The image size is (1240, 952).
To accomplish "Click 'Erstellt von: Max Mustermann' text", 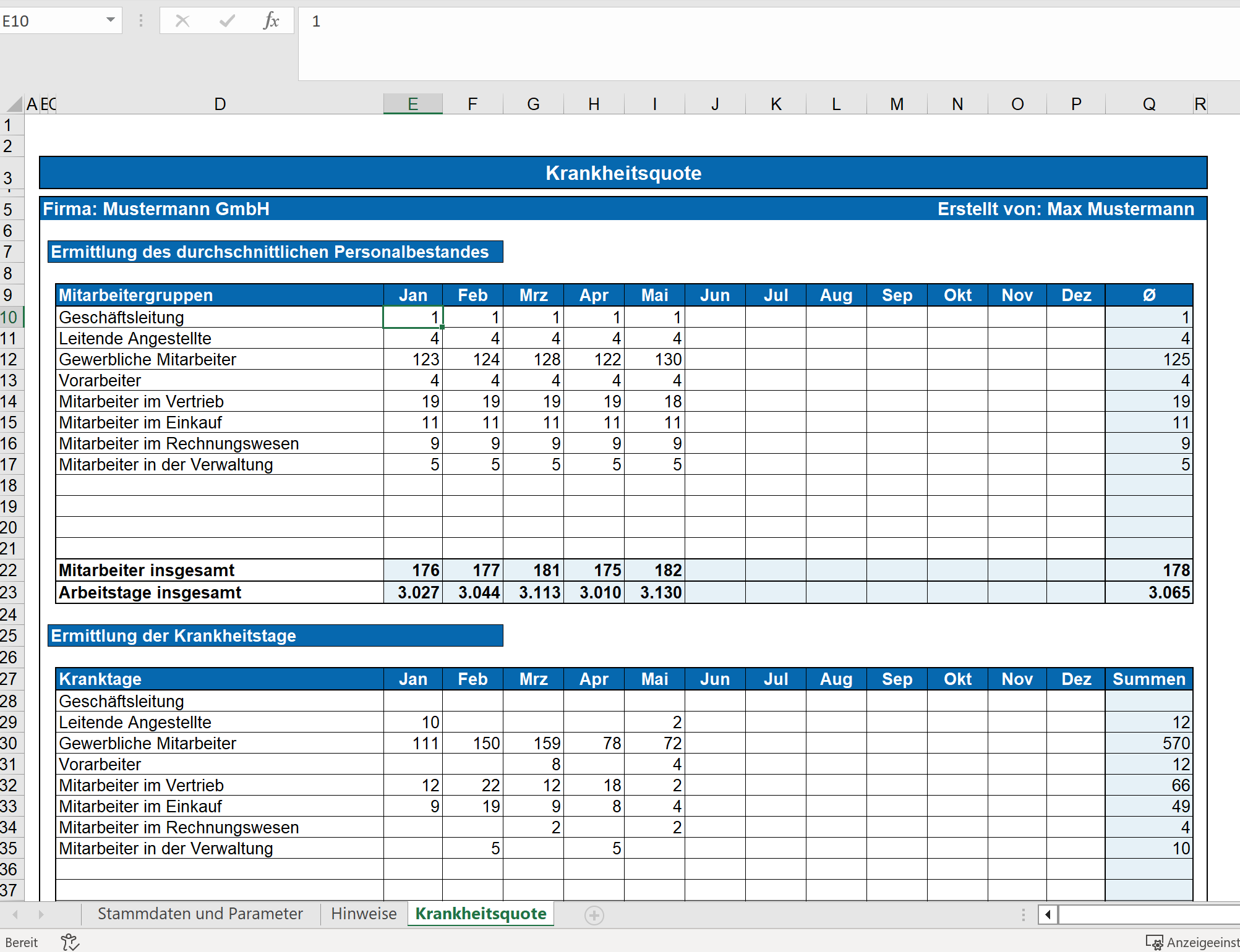I will pos(1066,209).
